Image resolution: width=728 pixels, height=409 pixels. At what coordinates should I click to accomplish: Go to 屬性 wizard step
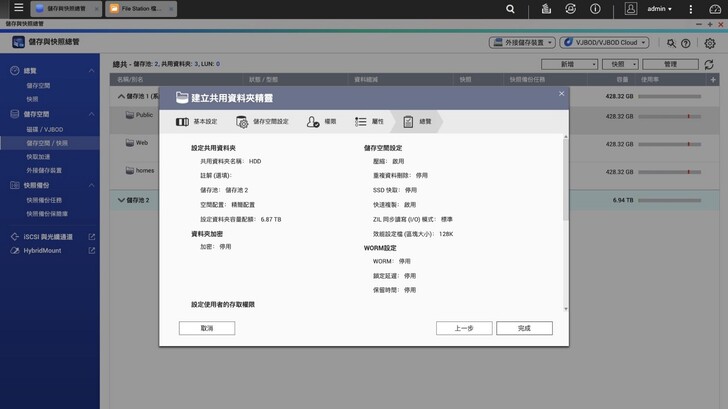click(x=369, y=122)
